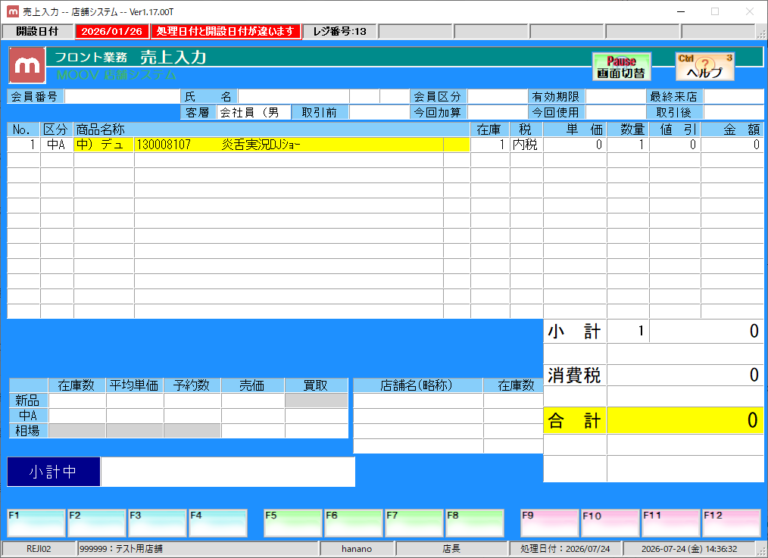Click the 合計 yellow total field
Screen dimensions: 768x558
(x=685, y=420)
